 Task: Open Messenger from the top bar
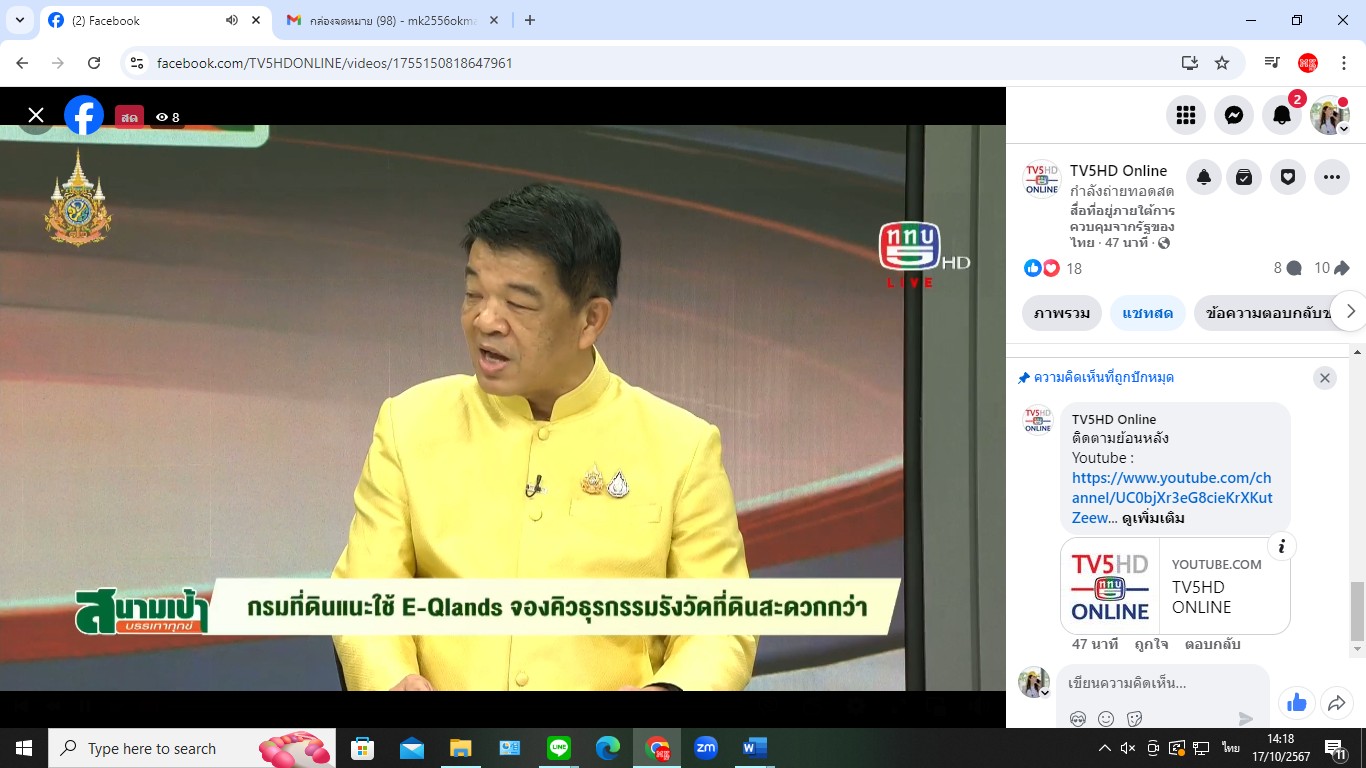(1234, 116)
